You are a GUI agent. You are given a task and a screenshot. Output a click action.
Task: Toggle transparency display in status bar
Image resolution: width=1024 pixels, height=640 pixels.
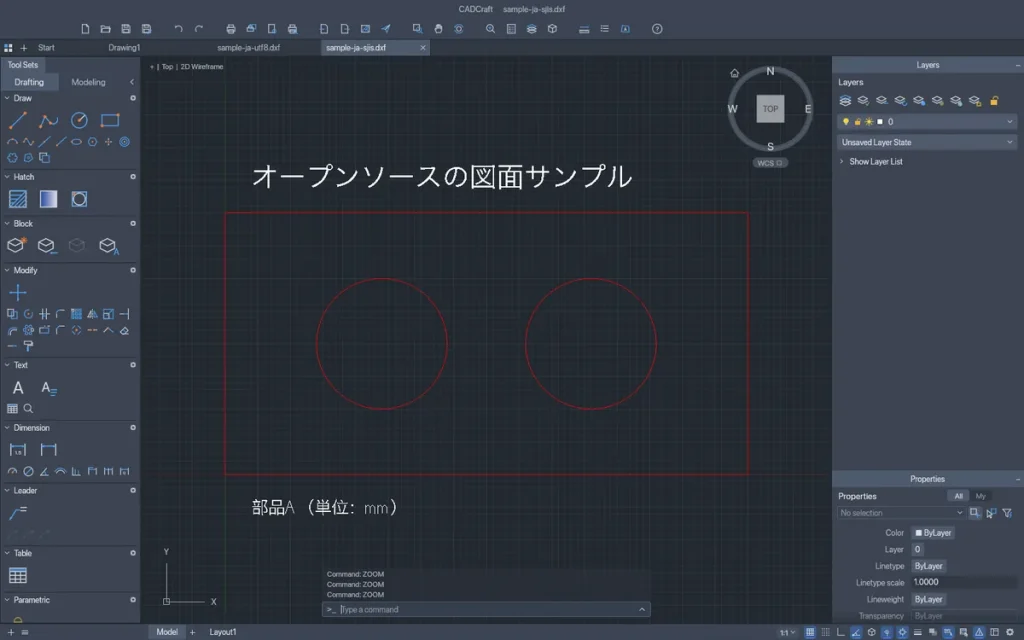coord(933,632)
